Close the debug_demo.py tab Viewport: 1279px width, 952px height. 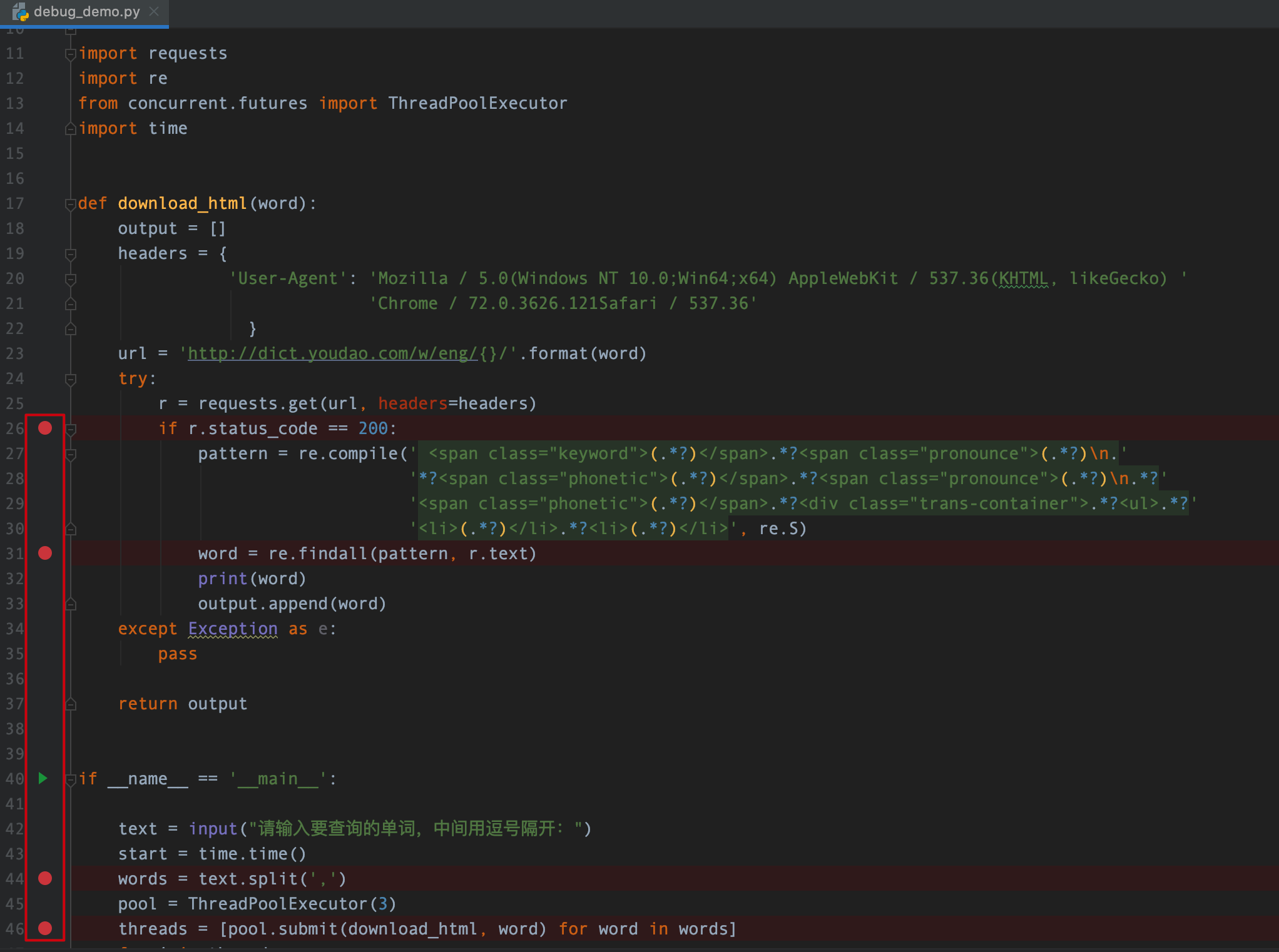tap(155, 11)
